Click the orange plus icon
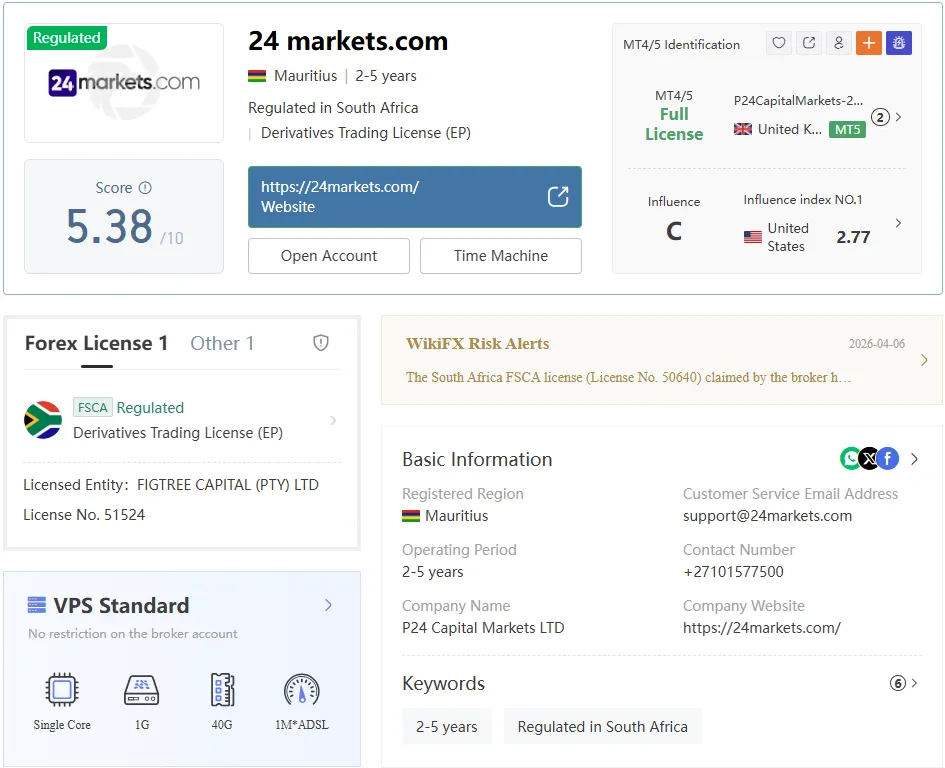This screenshot has width=945, height=768. (868, 43)
